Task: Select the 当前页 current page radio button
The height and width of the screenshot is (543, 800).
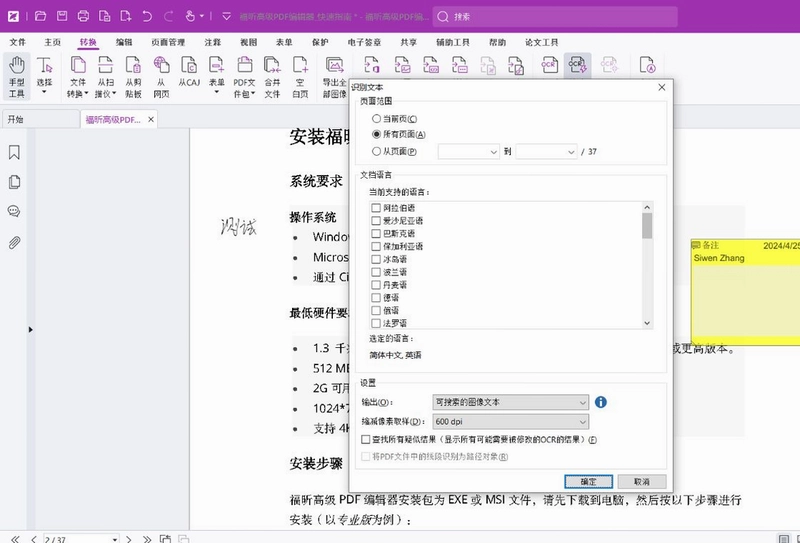Action: pyautogui.click(x=377, y=118)
